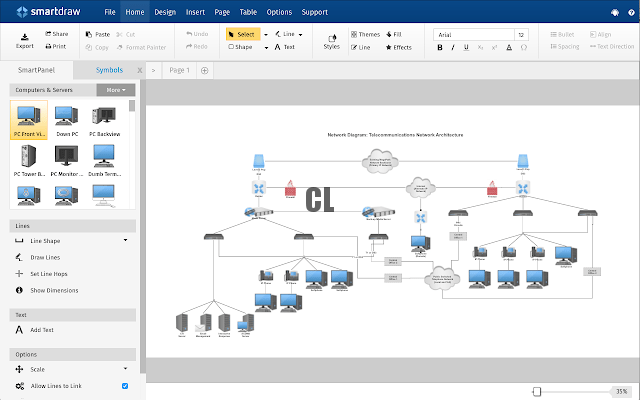
Task: Toggle italic text formatting
Action: [453, 47]
